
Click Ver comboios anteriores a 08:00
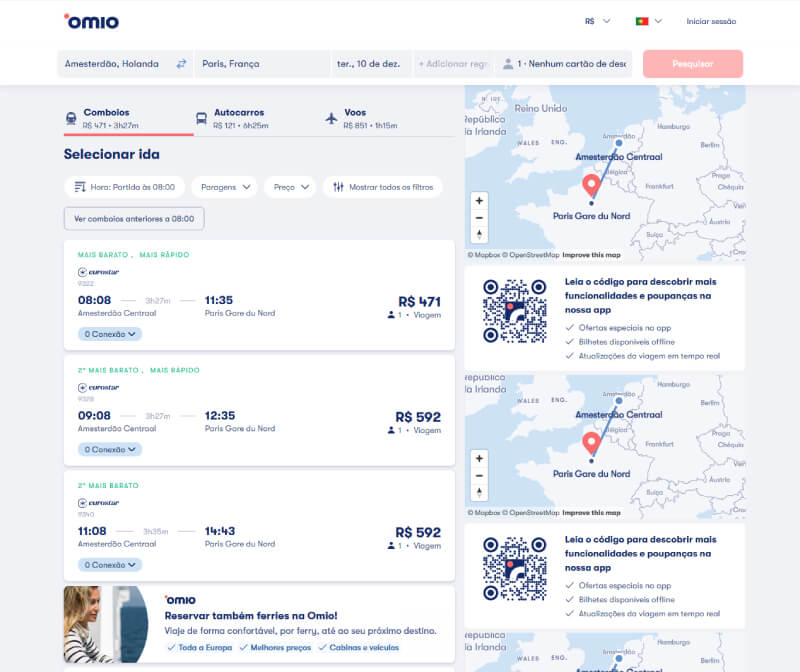click(134, 219)
